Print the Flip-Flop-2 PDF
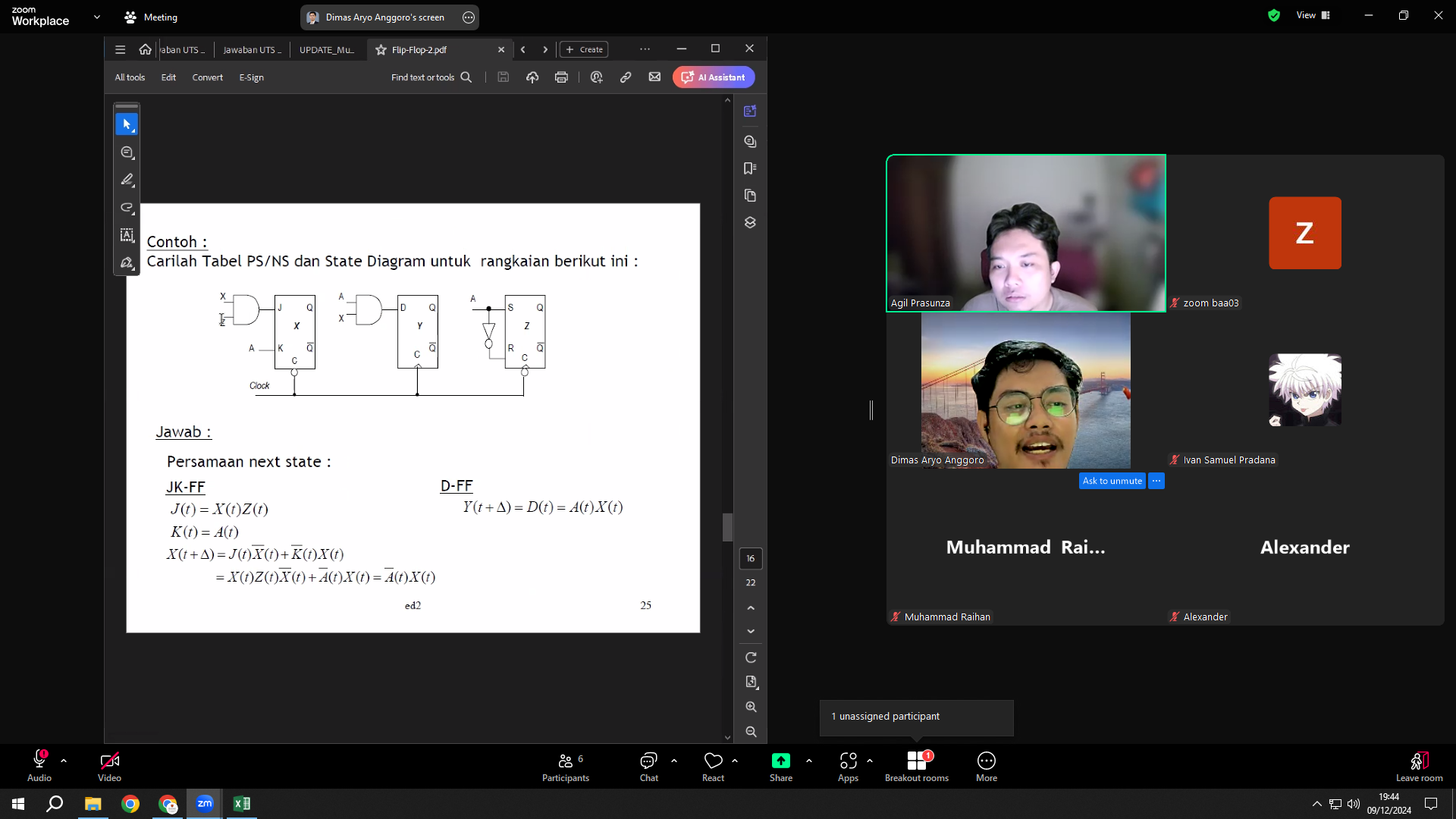 click(x=561, y=77)
